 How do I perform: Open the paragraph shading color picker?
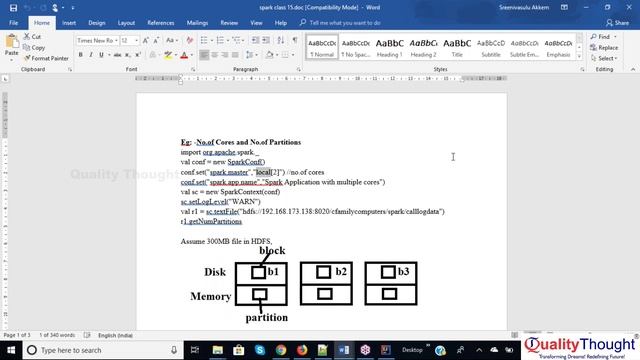tap(277, 55)
